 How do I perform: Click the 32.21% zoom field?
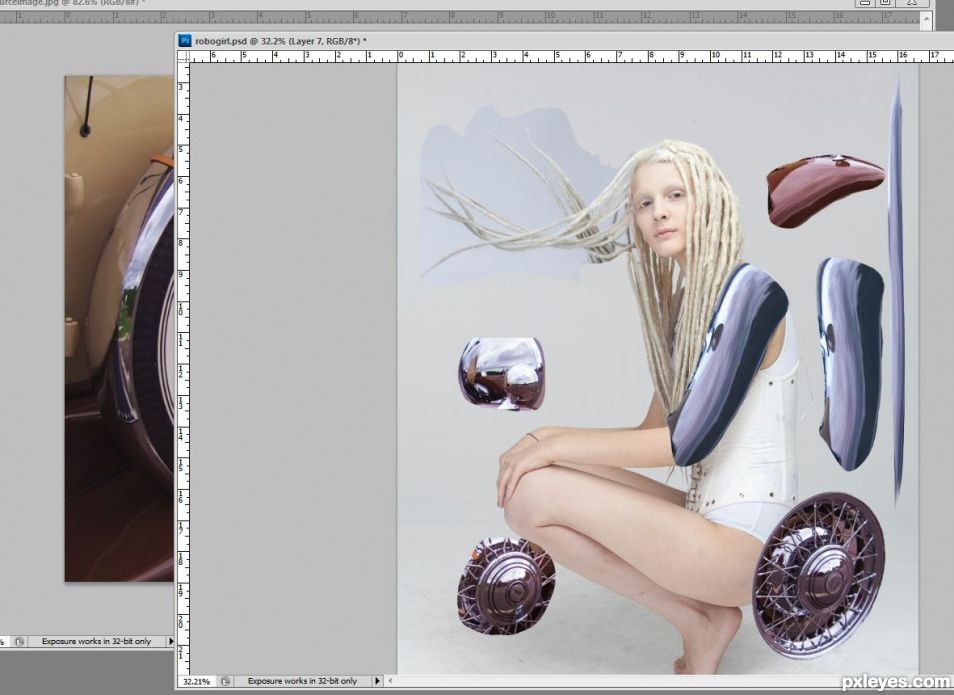[197, 682]
